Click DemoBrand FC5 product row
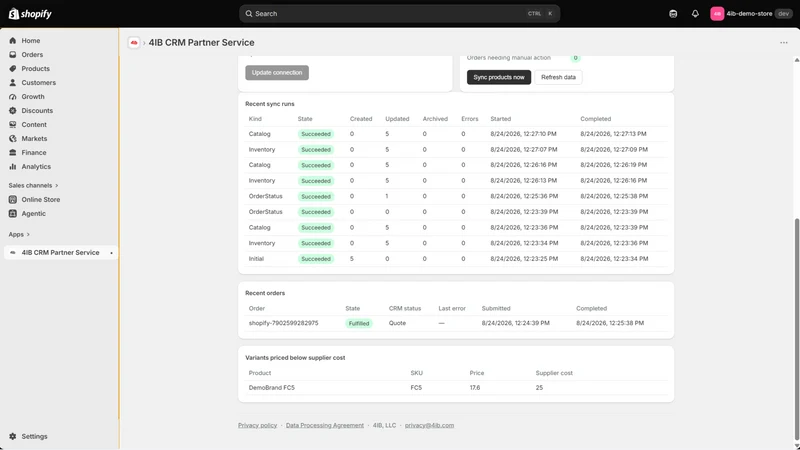The image size is (800, 450). (456, 388)
